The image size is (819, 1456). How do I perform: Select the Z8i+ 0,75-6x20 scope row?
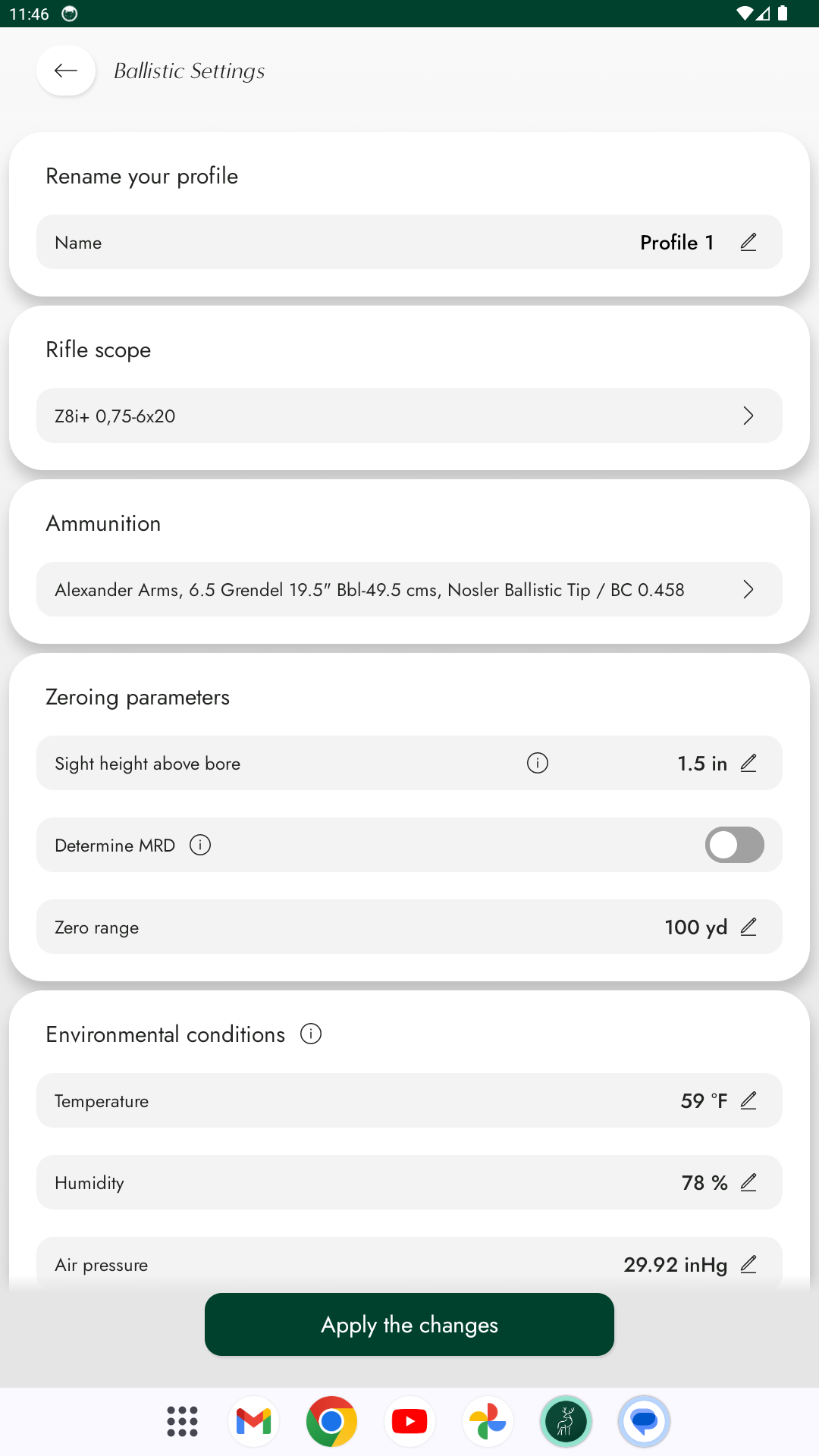coord(379,416)
